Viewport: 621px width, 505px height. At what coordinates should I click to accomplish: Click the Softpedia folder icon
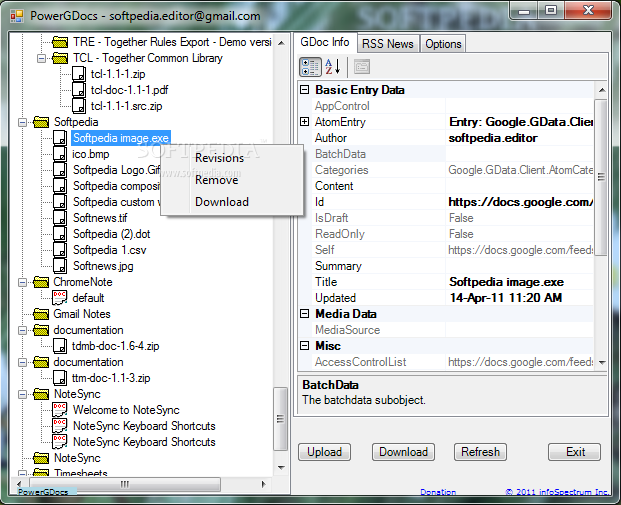(41, 122)
